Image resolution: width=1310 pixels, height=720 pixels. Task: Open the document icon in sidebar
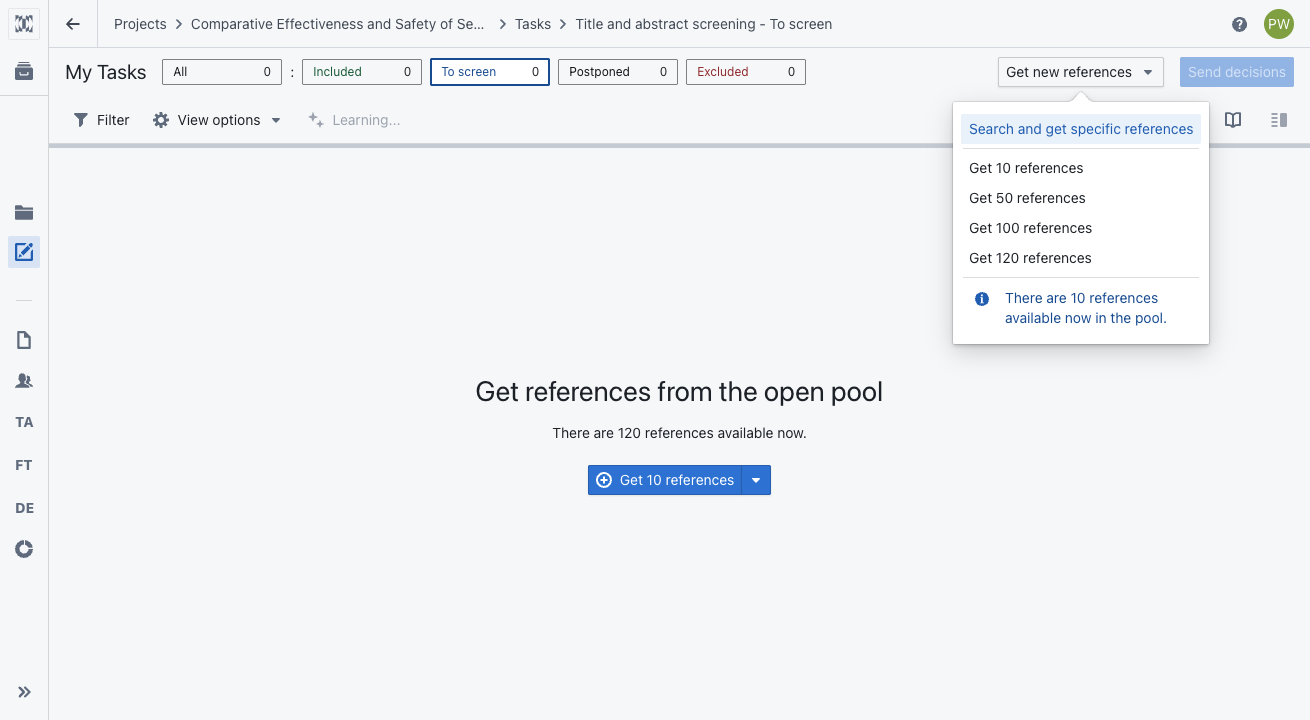24,340
